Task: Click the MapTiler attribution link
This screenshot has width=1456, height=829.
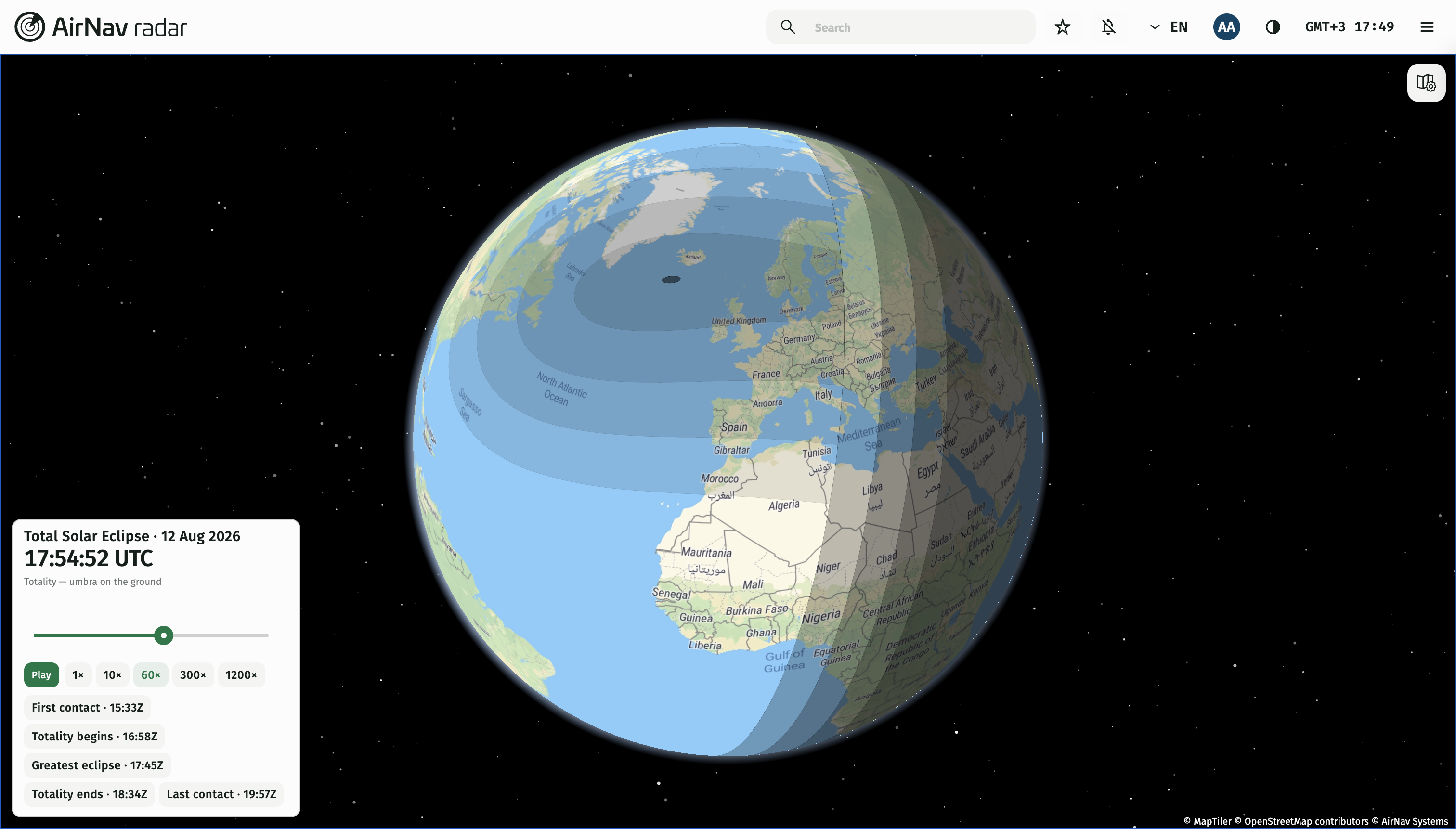Action: 1208,821
